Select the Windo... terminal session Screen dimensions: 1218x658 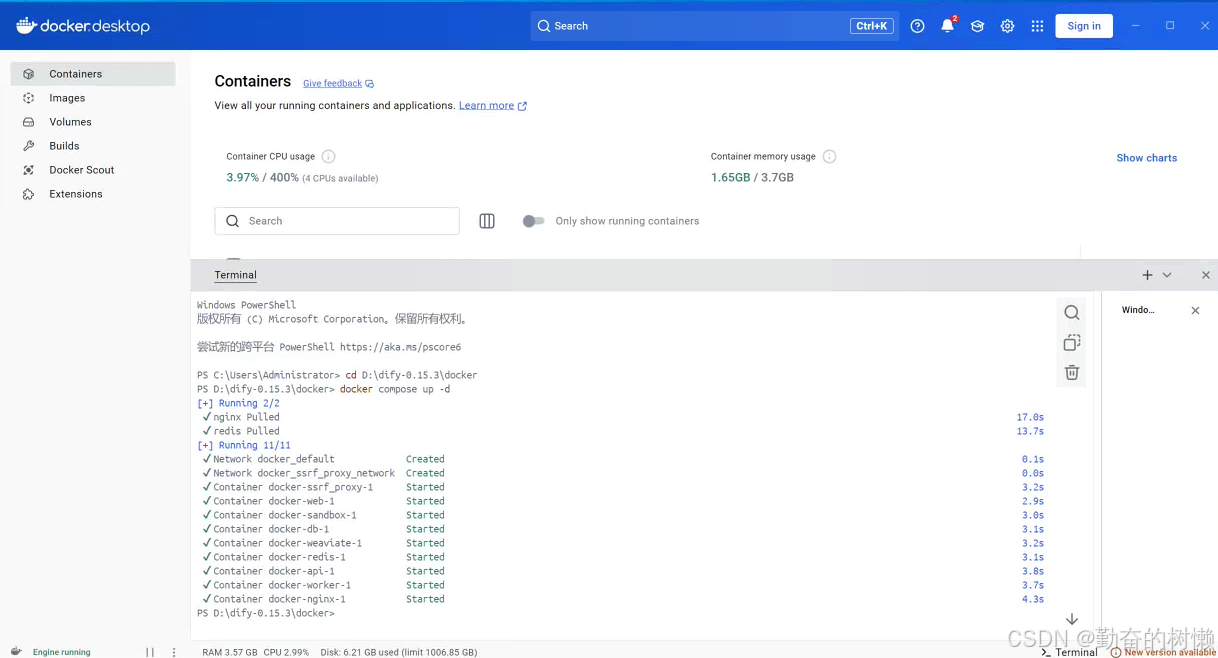click(1138, 311)
